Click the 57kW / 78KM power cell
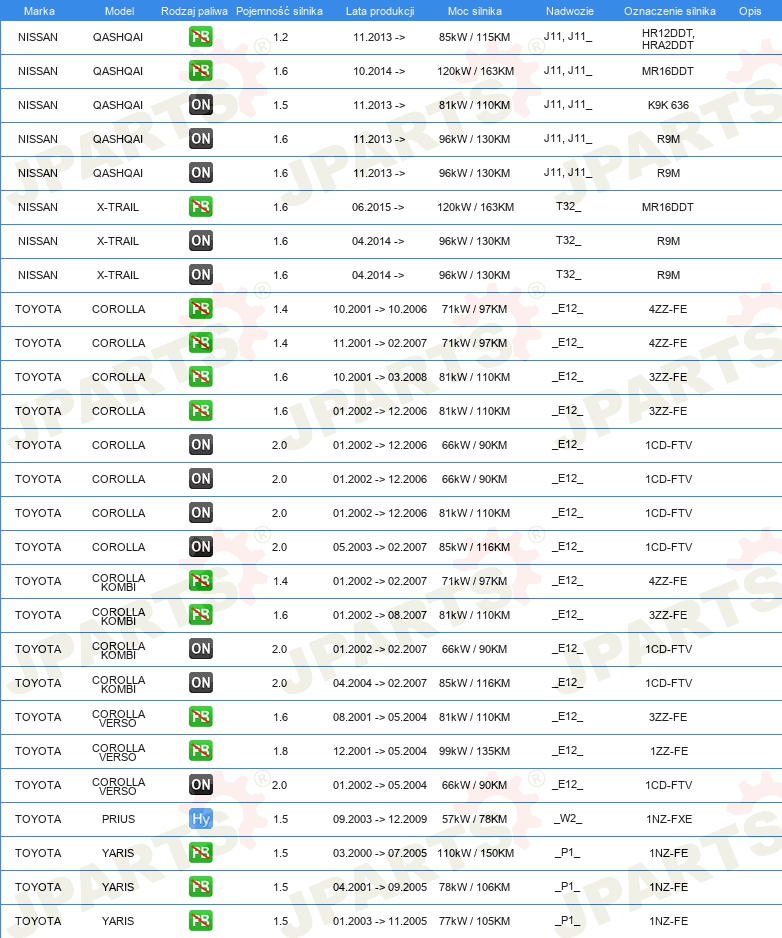This screenshot has width=782, height=938. coord(474,819)
